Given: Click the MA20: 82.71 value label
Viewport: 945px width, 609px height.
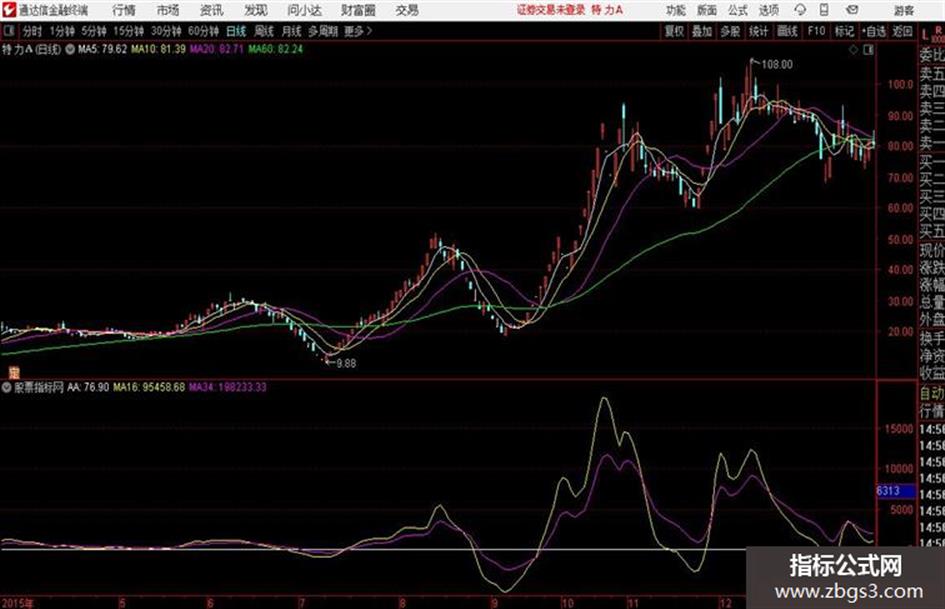Looking at the screenshot, I should pyautogui.click(x=217, y=49).
